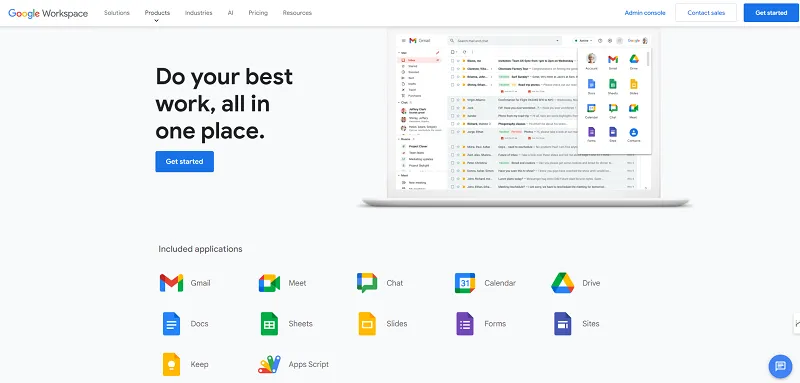Open the Solutions menu

tap(117, 13)
